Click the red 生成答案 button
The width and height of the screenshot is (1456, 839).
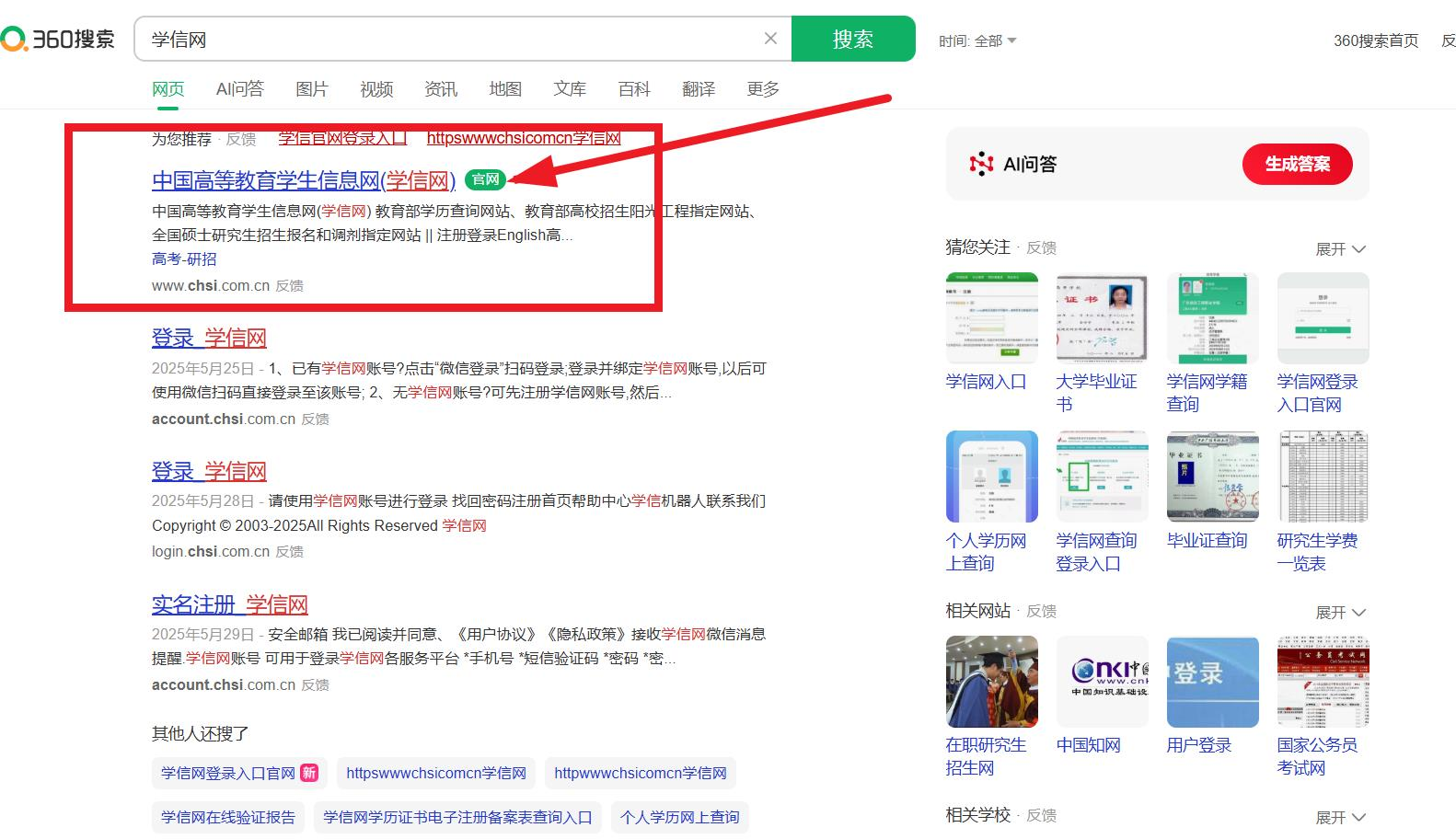click(x=1298, y=164)
